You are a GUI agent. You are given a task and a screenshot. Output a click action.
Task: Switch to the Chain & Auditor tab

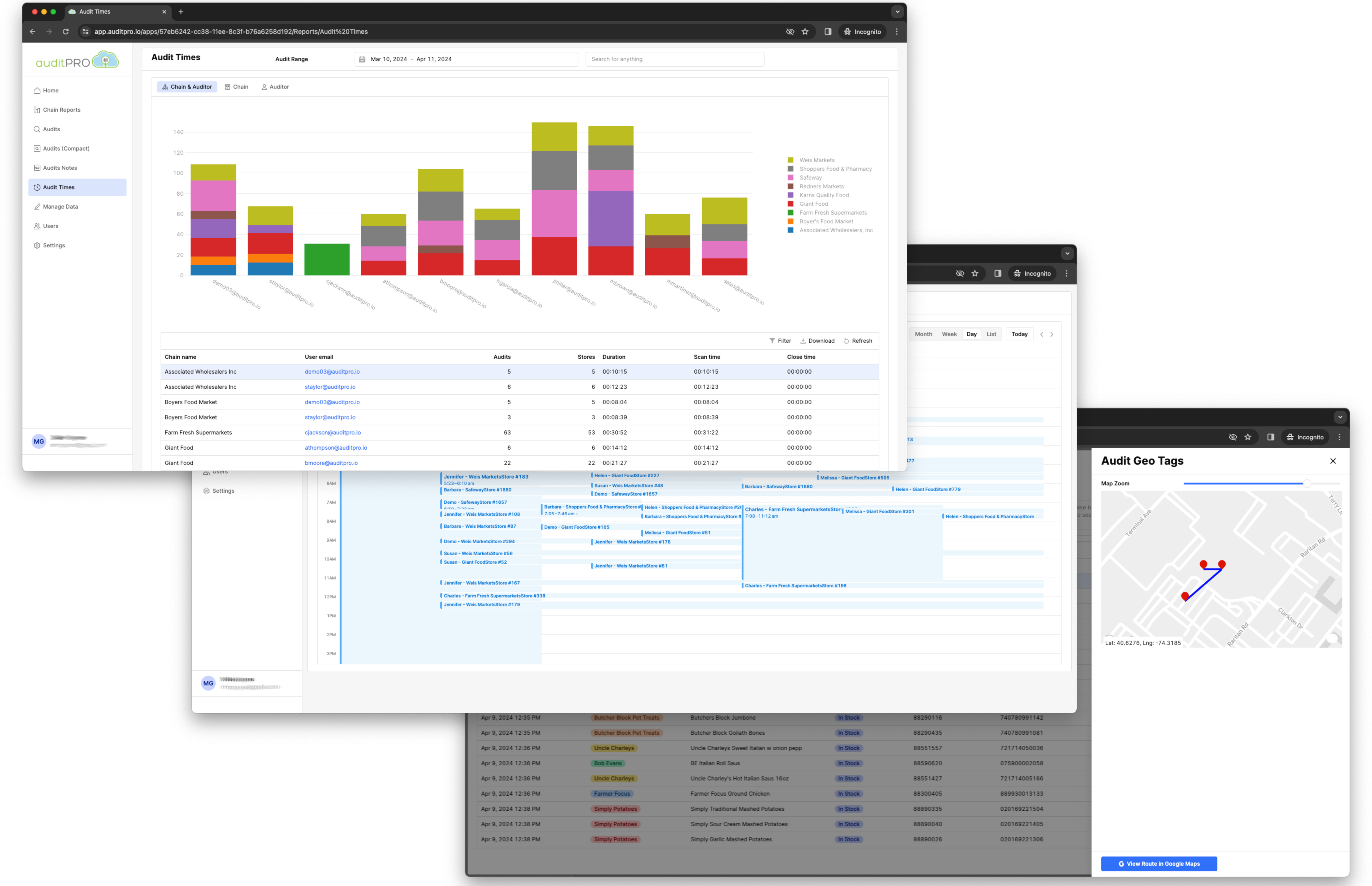(187, 87)
